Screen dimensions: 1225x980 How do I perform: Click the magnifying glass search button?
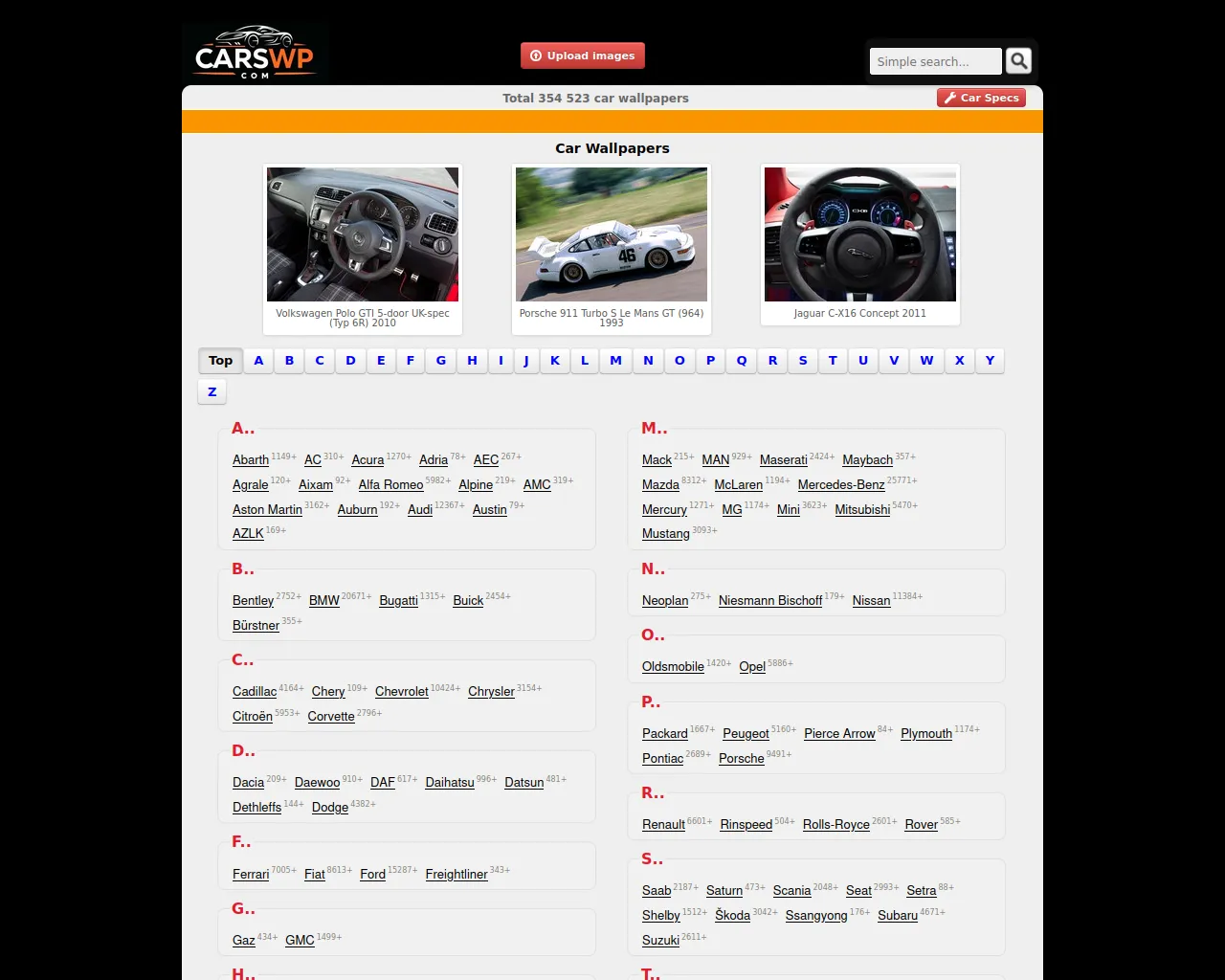coord(1019,61)
